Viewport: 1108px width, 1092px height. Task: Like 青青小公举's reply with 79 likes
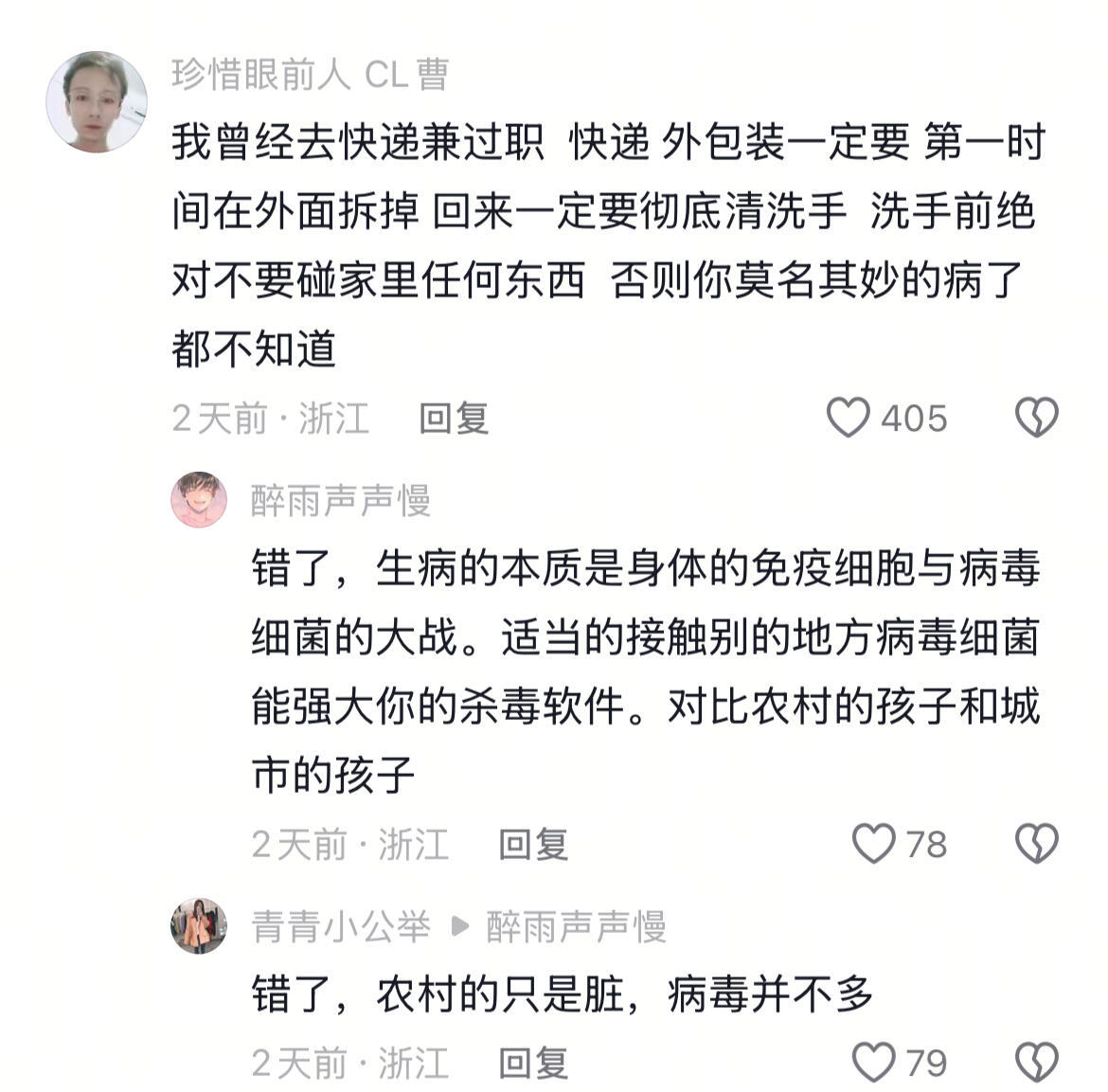(x=873, y=1063)
